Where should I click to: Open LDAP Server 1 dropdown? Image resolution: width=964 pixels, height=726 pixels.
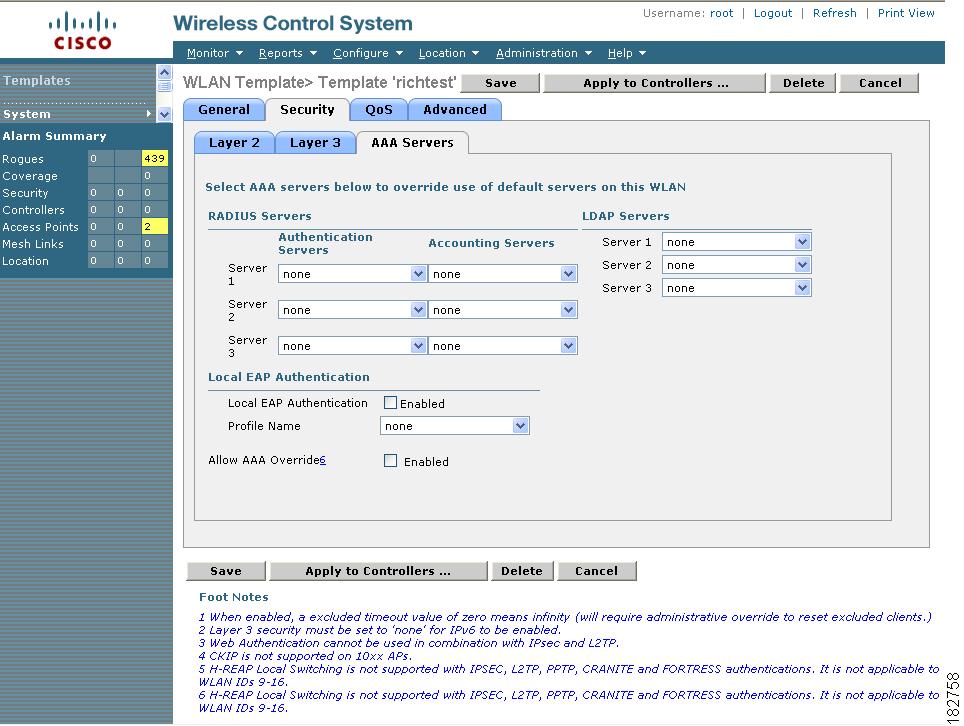pos(736,242)
